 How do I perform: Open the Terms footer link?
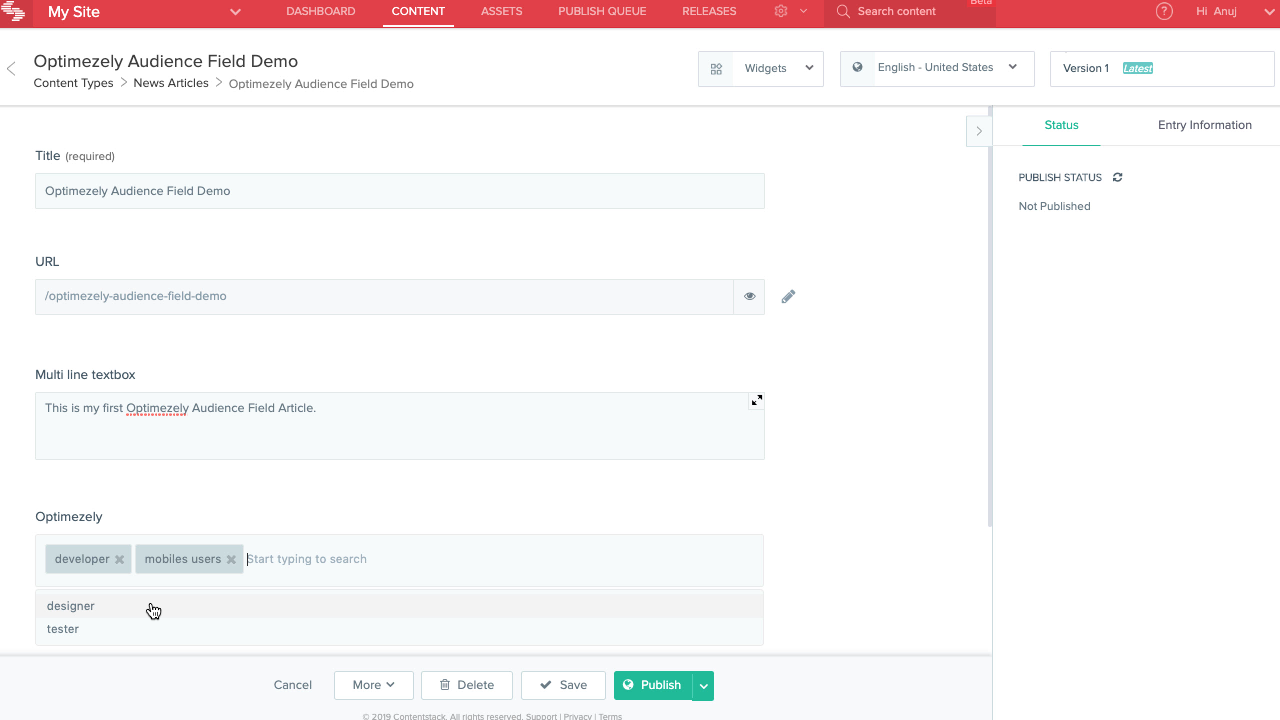pos(610,716)
